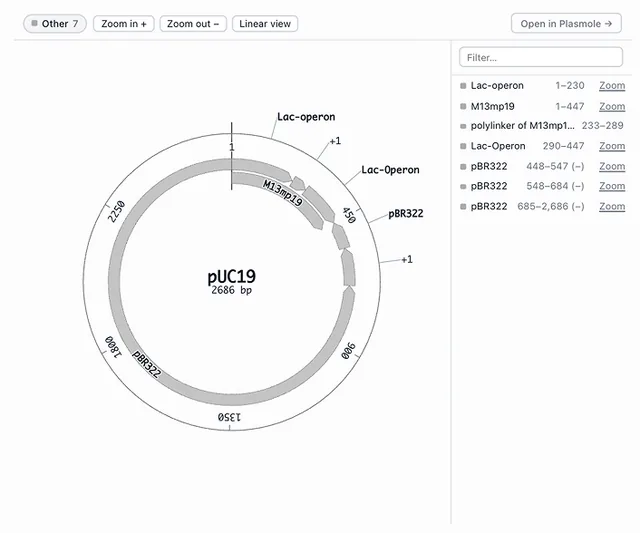This screenshot has width=640, height=533.
Task: Select the Lac-operon row in the feature list
Action: click(x=542, y=86)
